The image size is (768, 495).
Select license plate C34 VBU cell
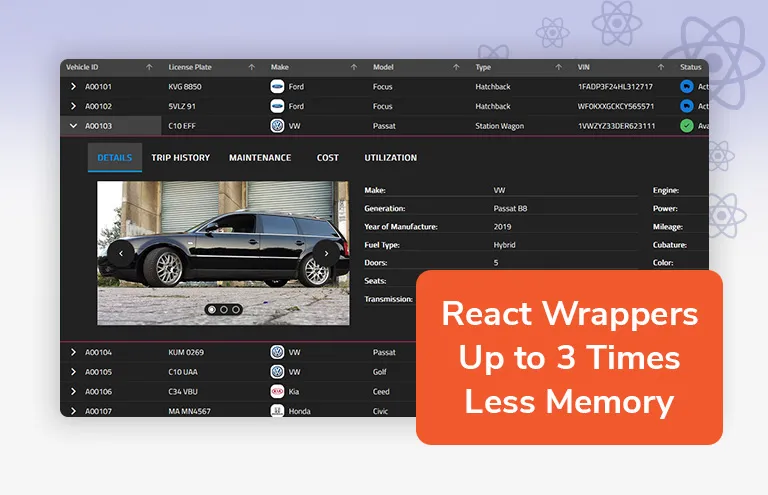[x=183, y=391]
